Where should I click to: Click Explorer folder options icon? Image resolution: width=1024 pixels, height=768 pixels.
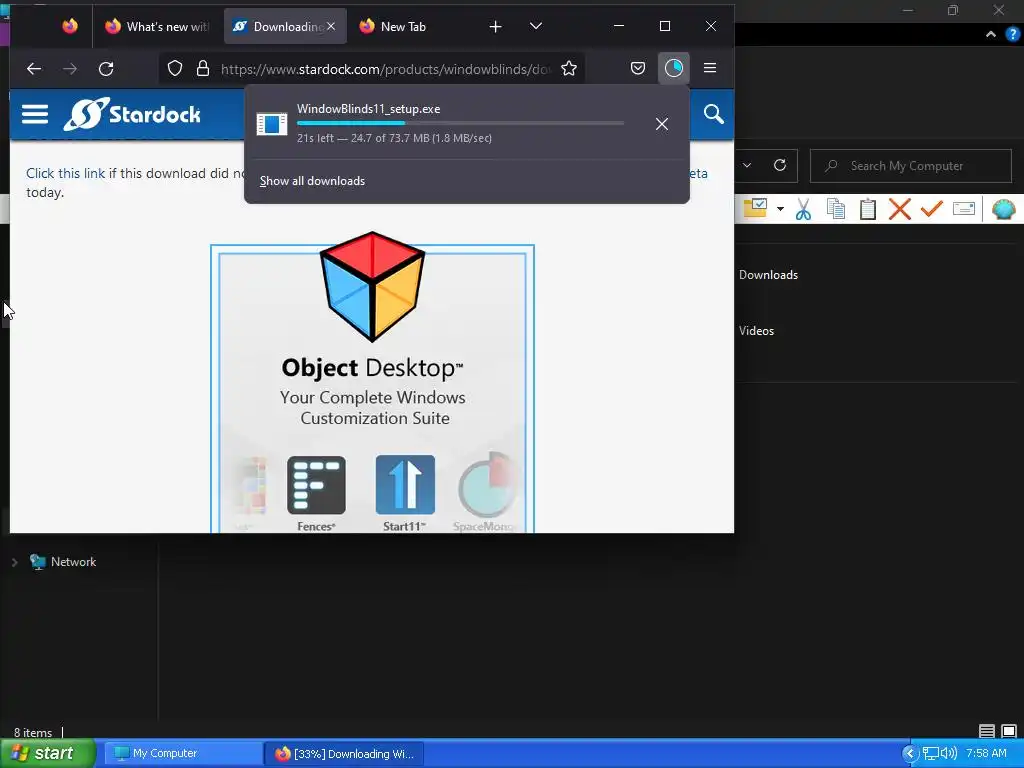pyautogui.click(x=756, y=209)
